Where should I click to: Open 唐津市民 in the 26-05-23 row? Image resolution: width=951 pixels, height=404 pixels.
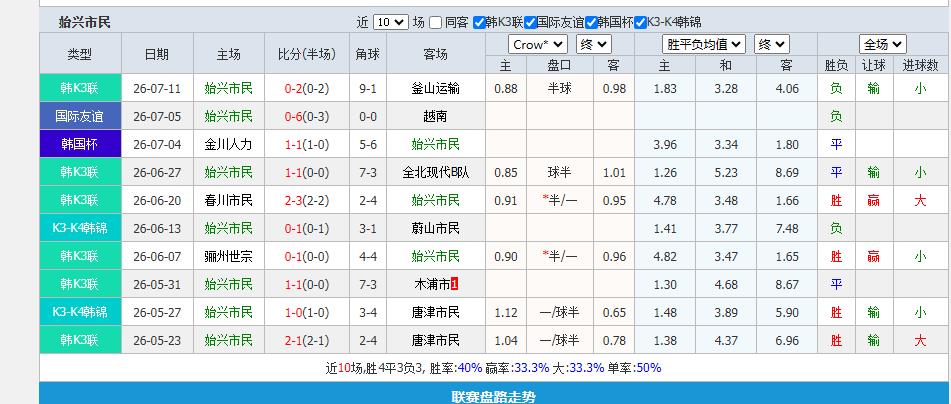pyautogui.click(x=435, y=340)
